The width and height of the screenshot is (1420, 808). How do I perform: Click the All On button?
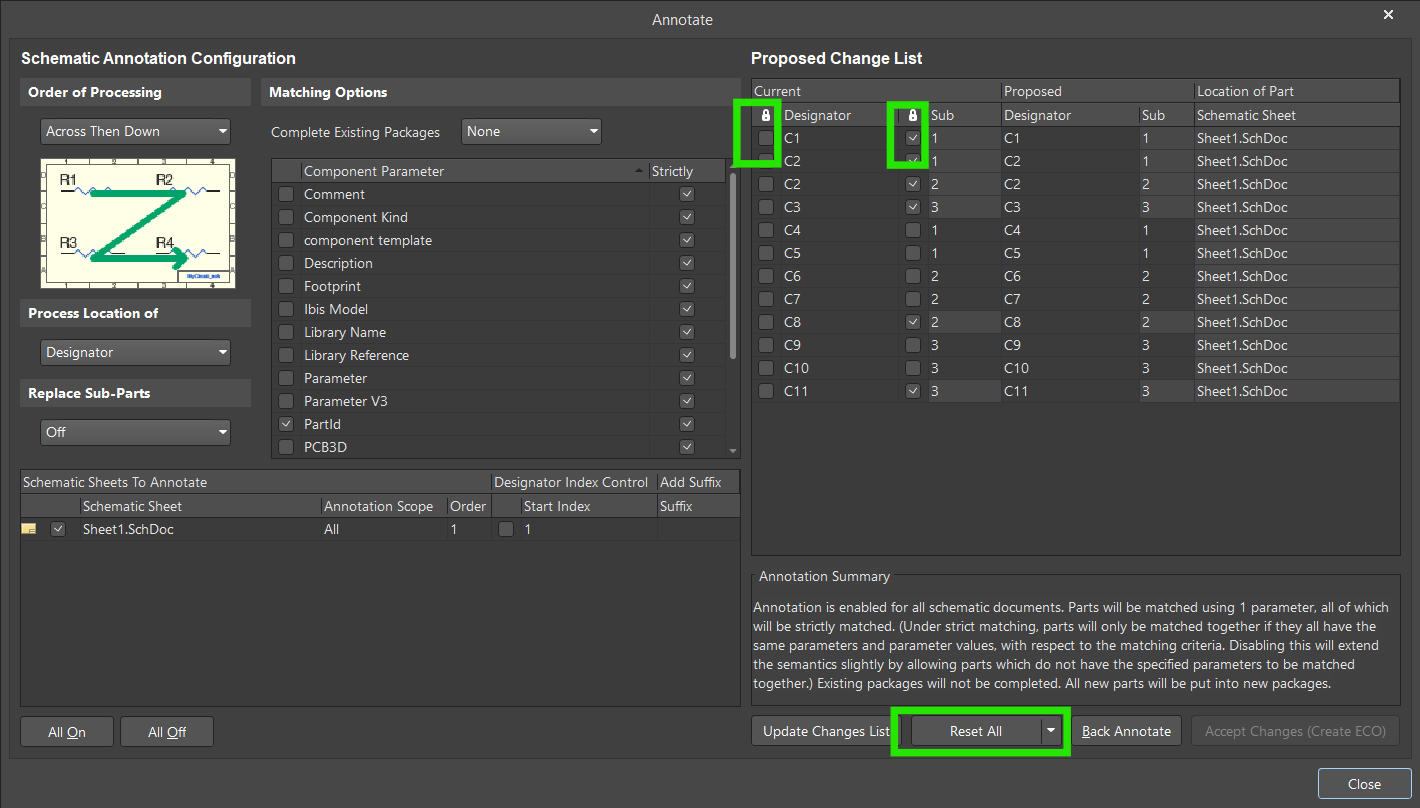click(67, 732)
